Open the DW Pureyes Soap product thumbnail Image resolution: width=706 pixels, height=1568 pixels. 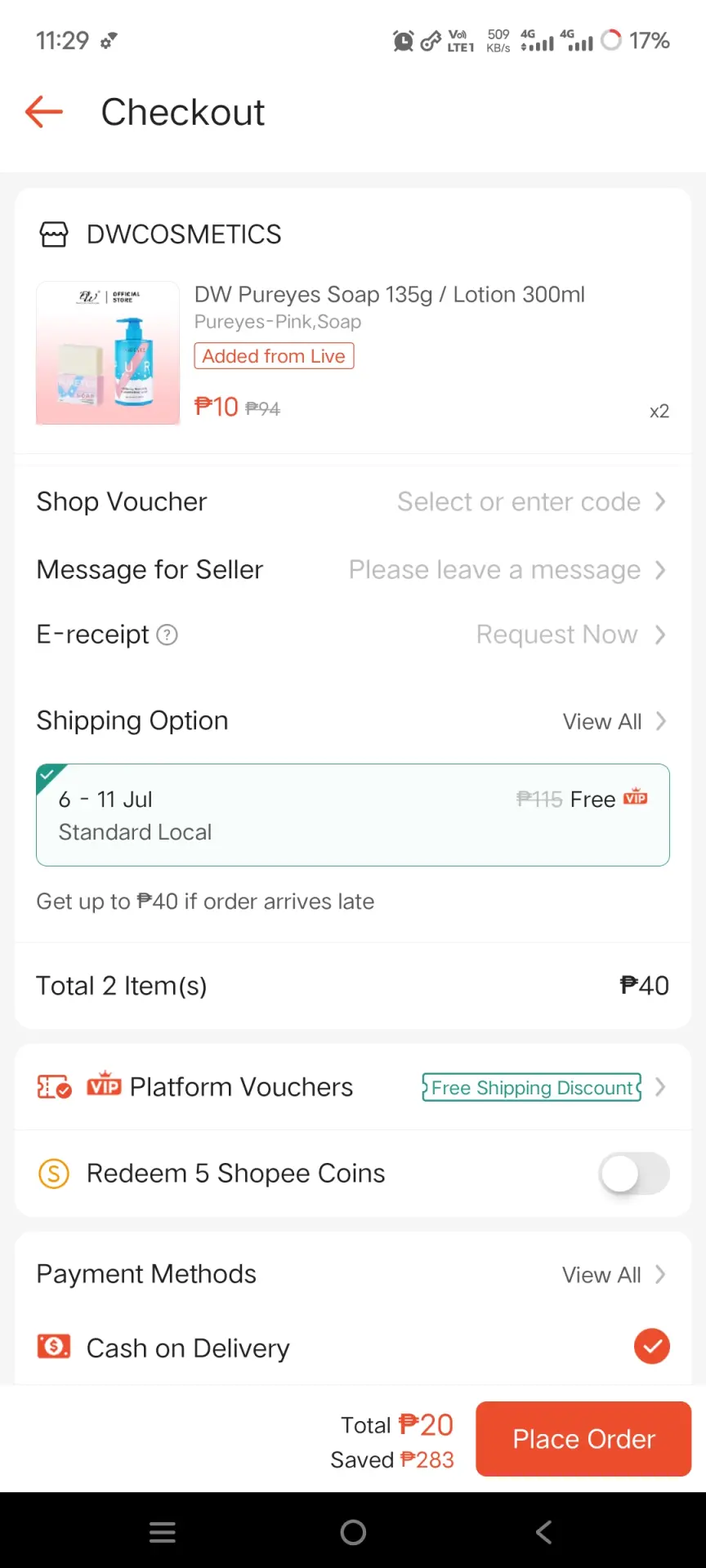108,353
